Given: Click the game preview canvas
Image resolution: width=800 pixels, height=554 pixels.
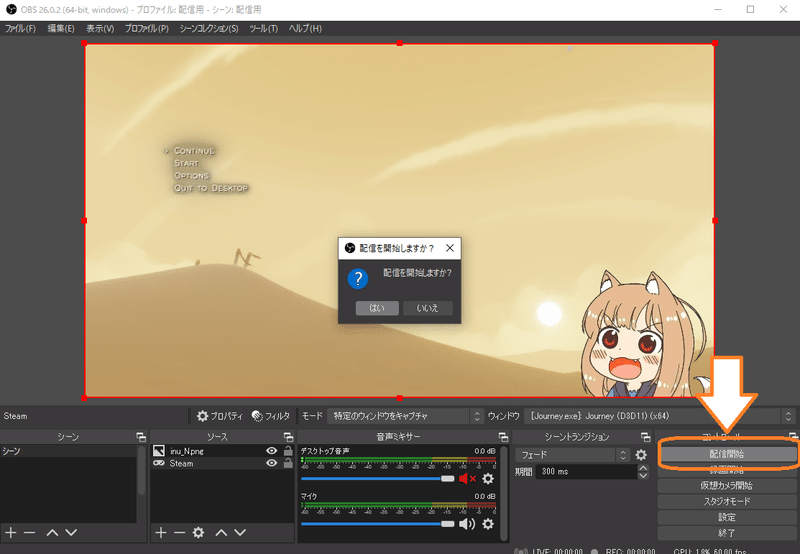Looking at the screenshot, I should pos(399,220).
